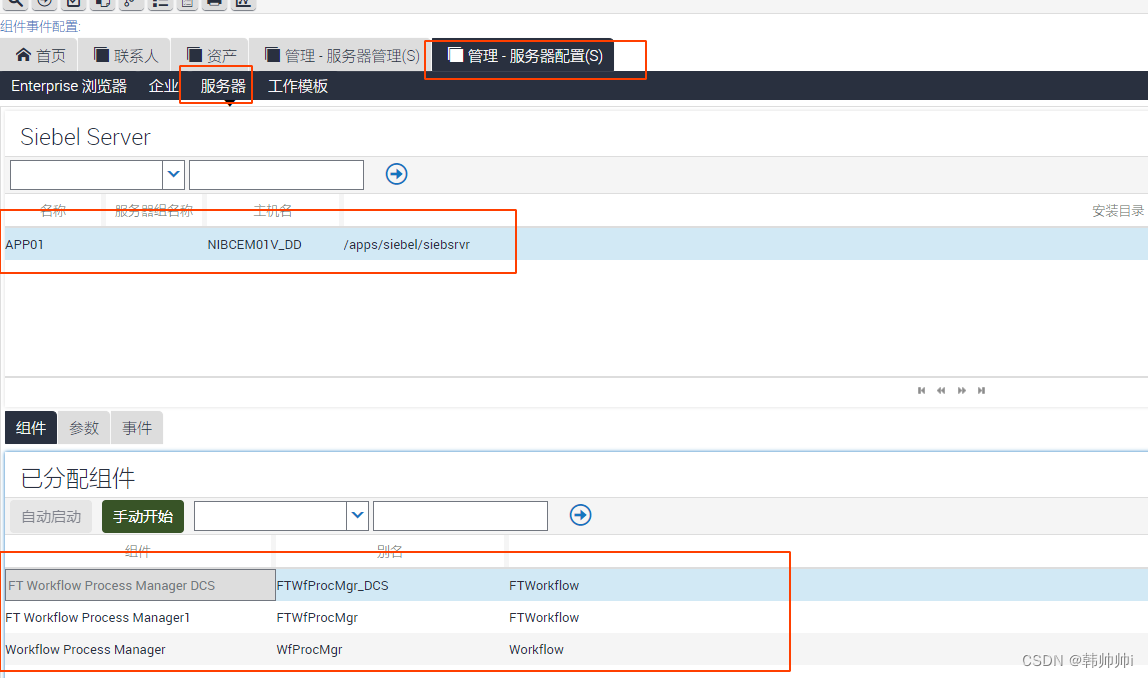Sort by the 别名 column header
This screenshot has width=1148, height=678.
pyautogui.click(x=390, y=551)
